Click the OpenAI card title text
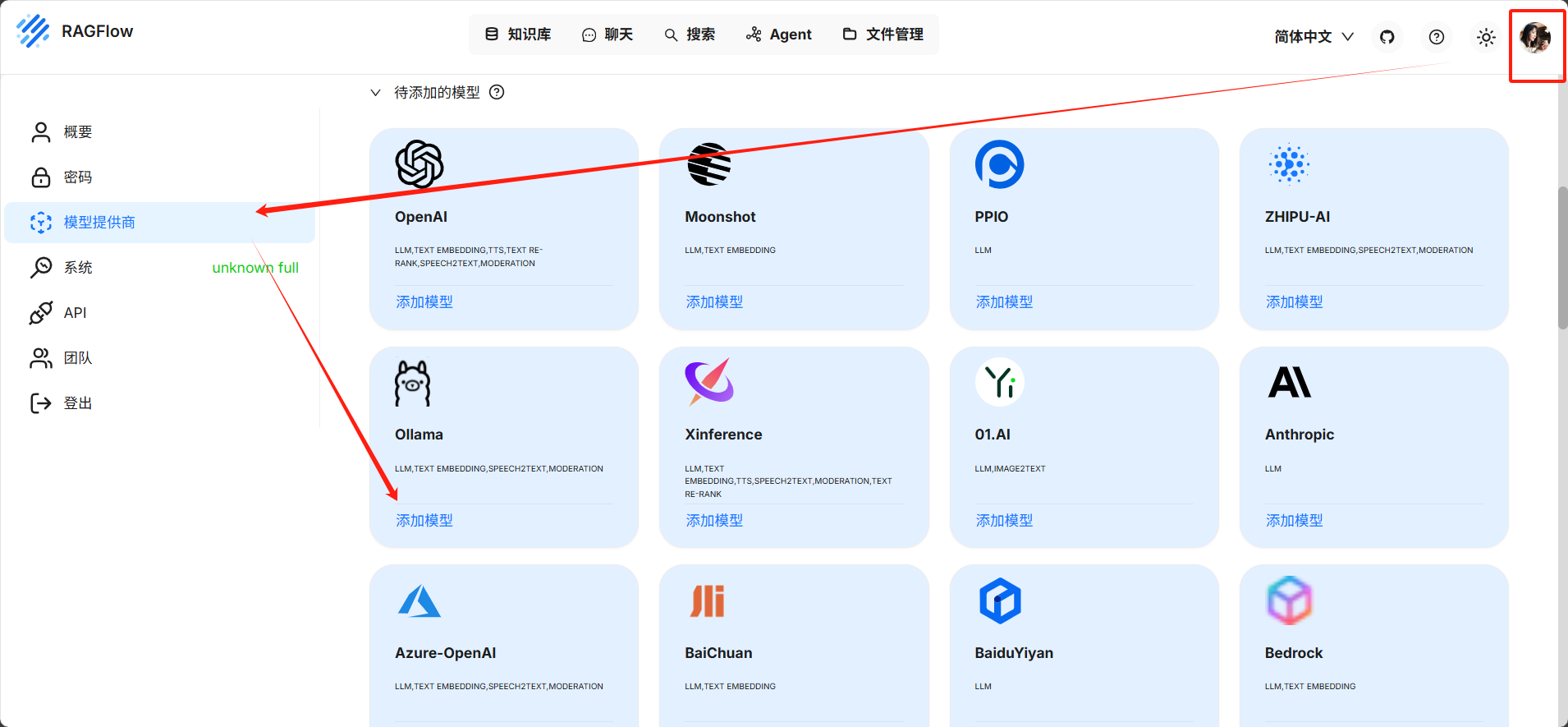 (x=421, y=217)
